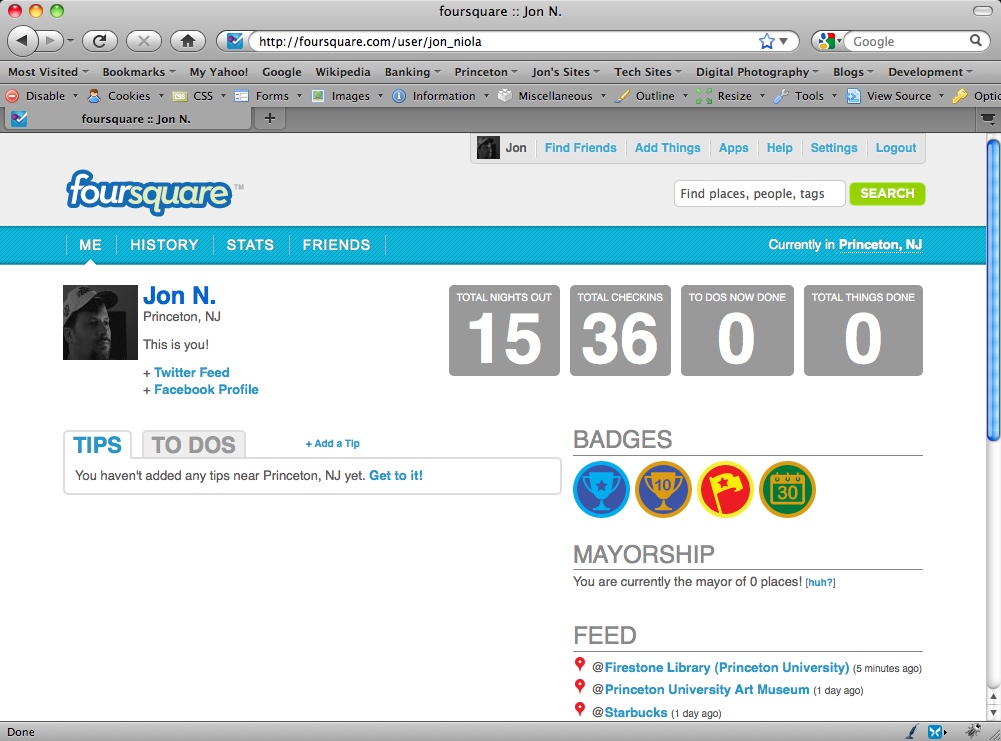Click the green 30 calendar badge
The height and width of the screenshot is (741, 1001).
coord(787,490)
